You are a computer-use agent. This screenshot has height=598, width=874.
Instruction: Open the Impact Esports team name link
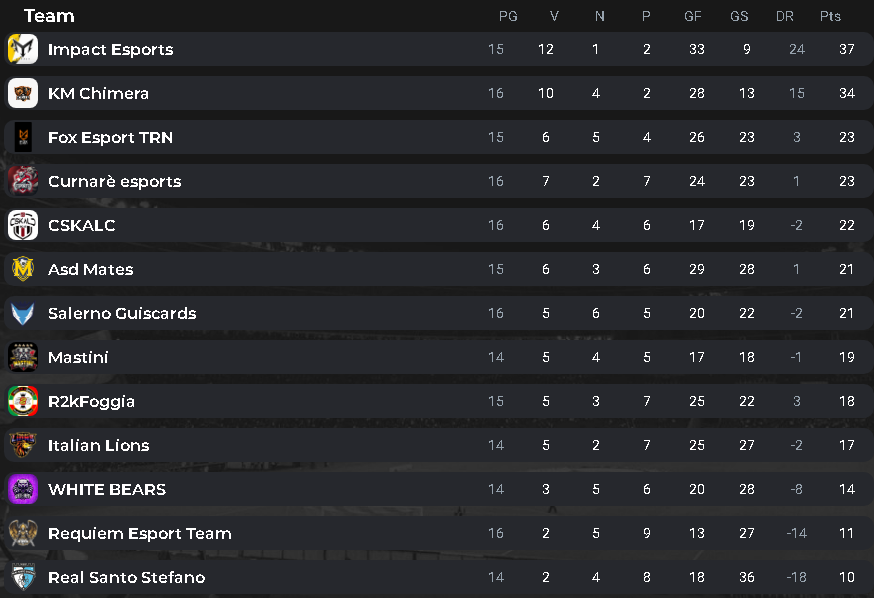click(x=110, y=50)
